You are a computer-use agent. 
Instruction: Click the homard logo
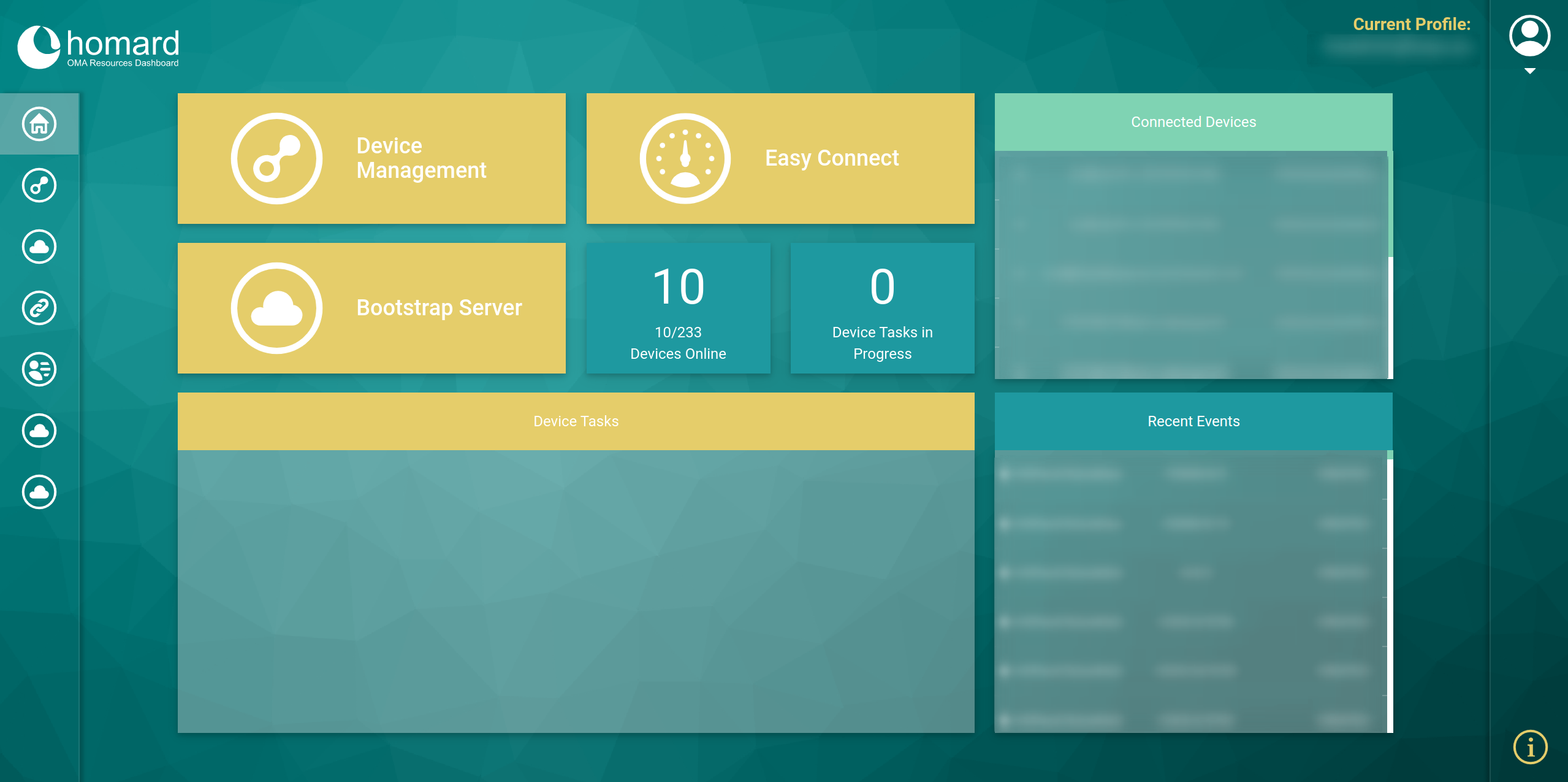98,47
